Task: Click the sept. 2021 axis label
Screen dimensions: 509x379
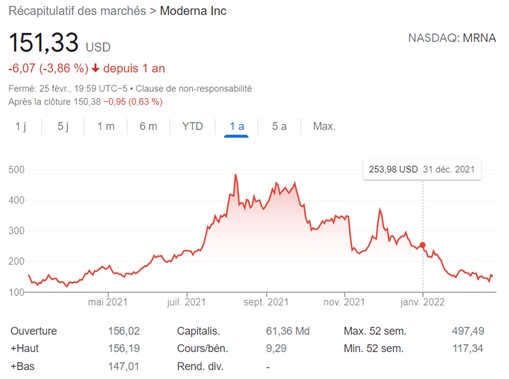Action: (x=266, y=302)
